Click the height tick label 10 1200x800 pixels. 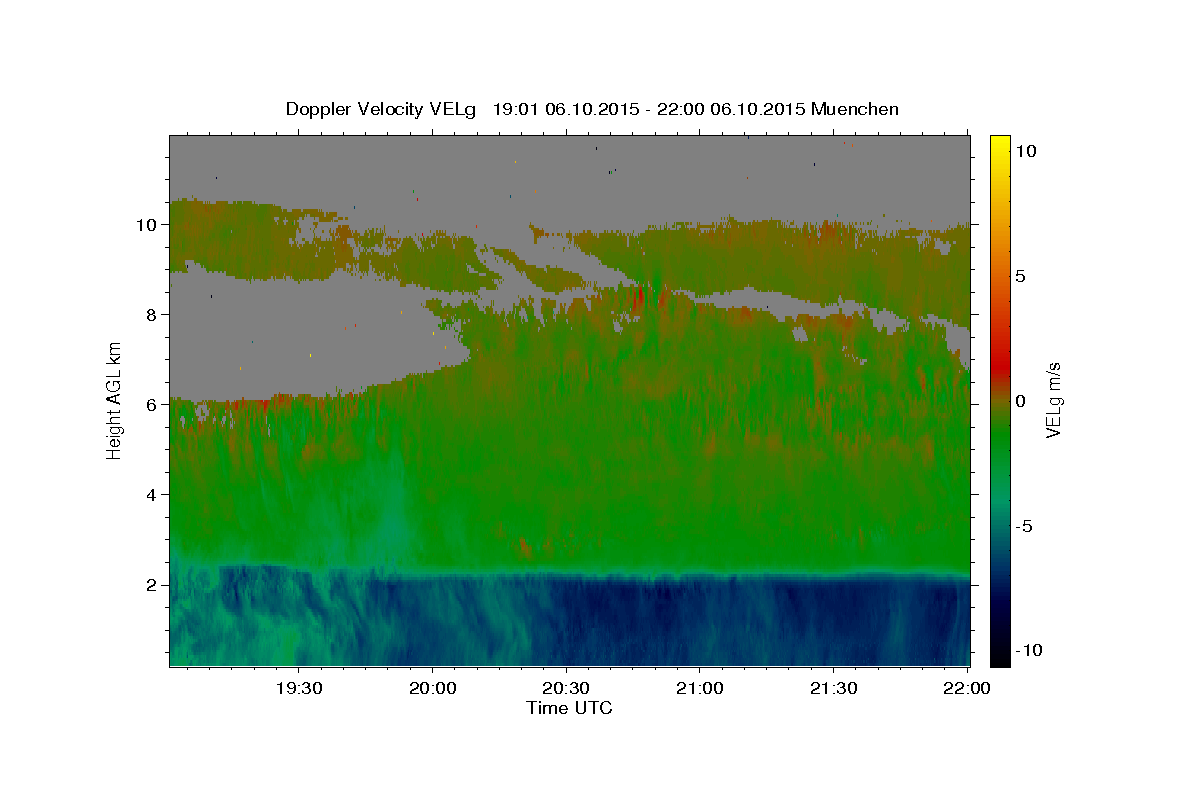[148, 225]
